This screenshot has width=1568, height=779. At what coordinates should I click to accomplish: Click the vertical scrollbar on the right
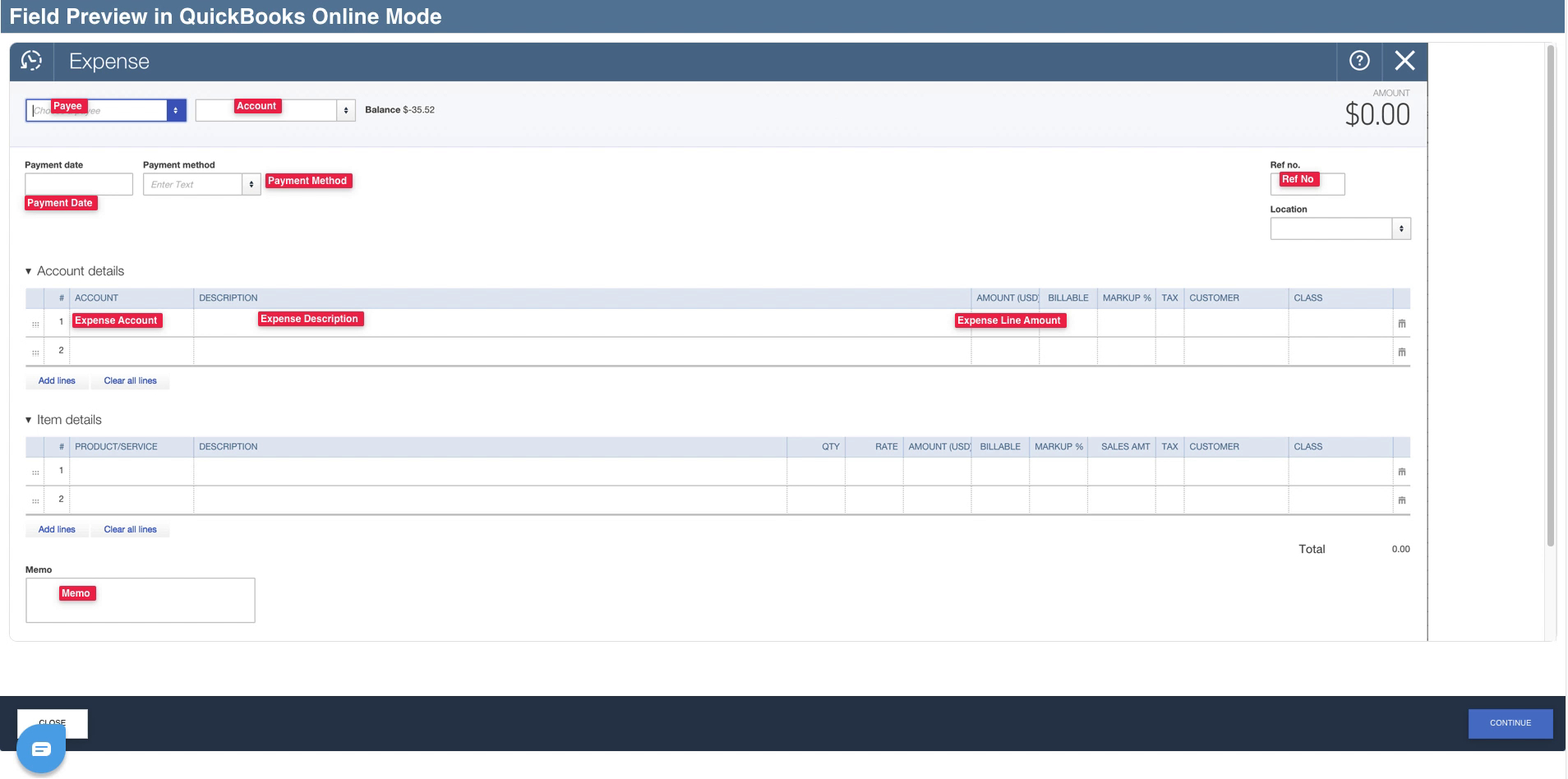pos(1551,296)
